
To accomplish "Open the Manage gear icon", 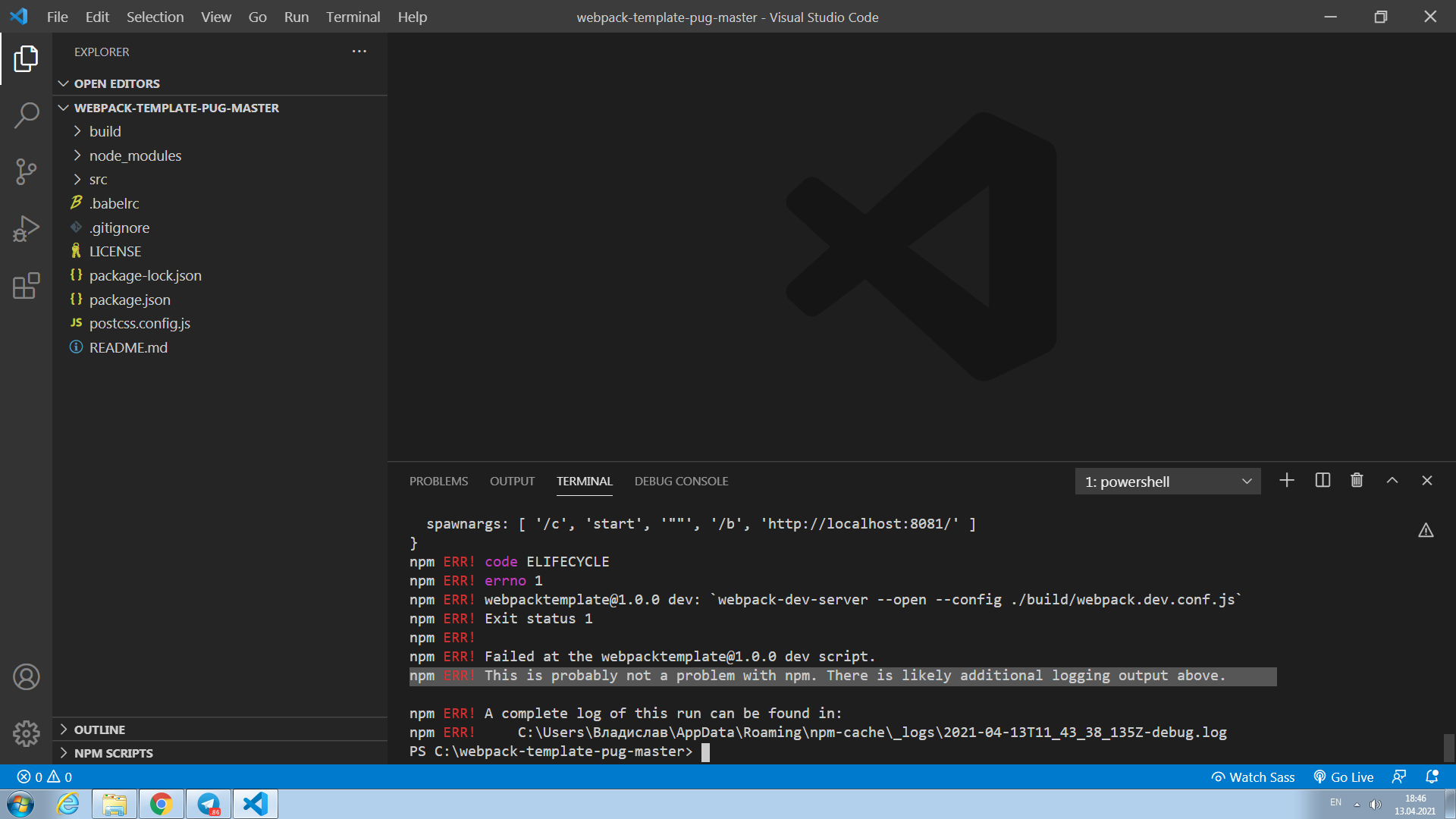I will pyautogui.click(x=26, y=733).
